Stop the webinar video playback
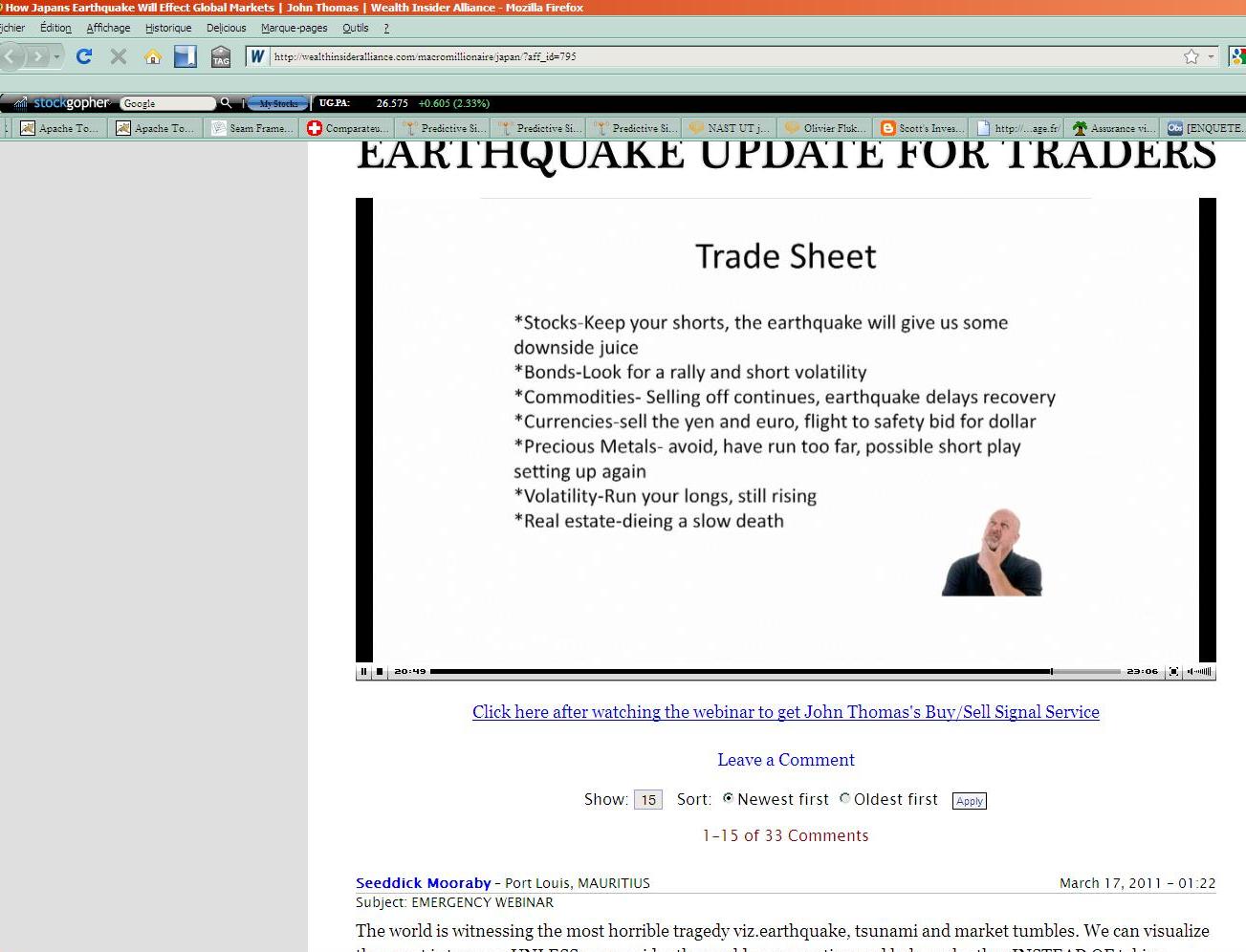Image resolution: width=1246 pixels, height=952 pixels. 380,672
